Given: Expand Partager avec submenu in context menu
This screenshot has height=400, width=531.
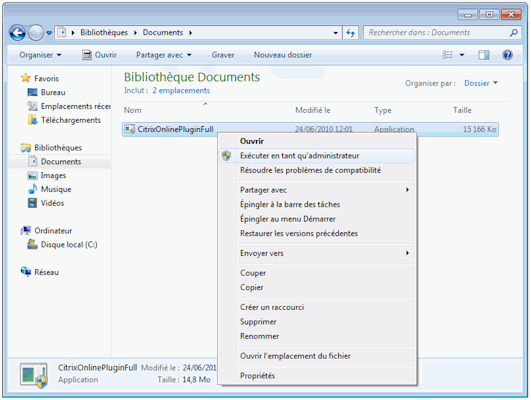Looking at the screenshot, I should (317, 190).
